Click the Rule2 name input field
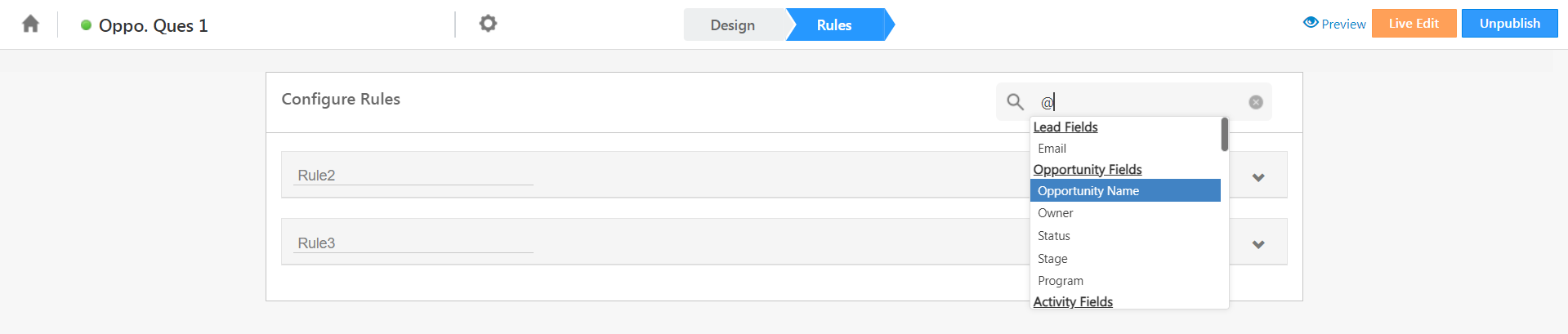 pos(414,176)
